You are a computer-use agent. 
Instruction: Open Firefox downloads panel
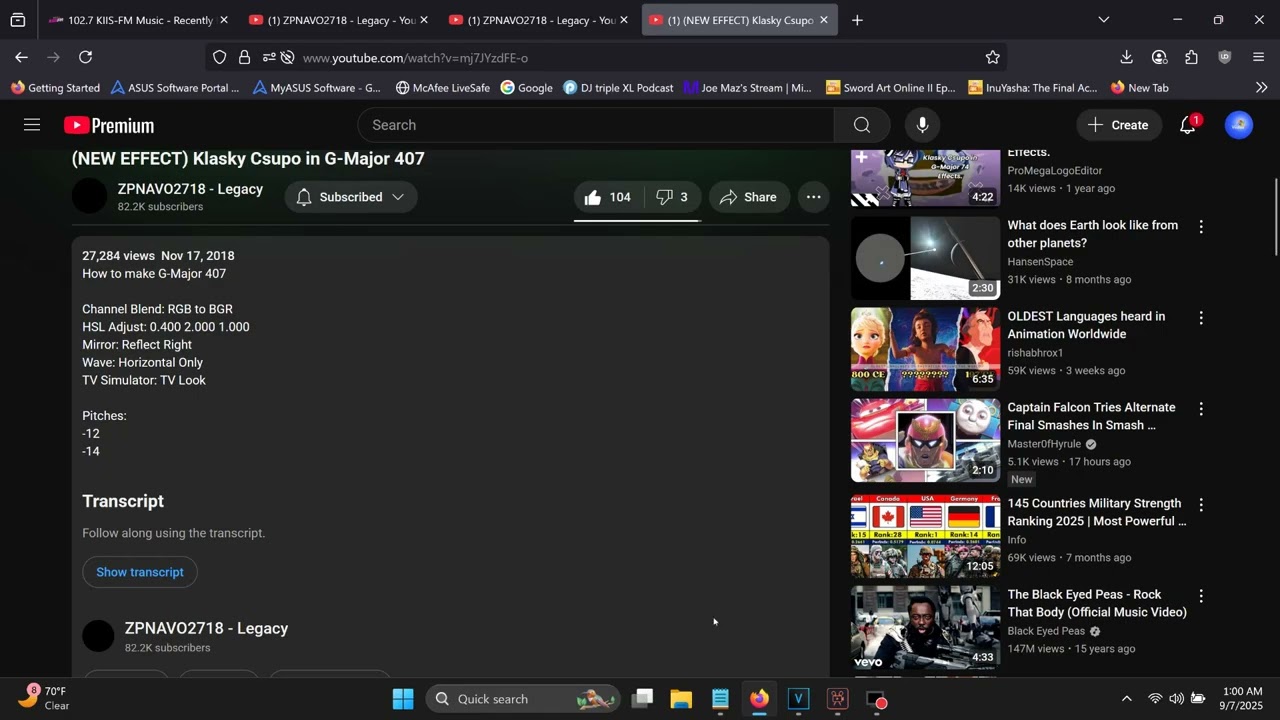tap(1126, 58)
